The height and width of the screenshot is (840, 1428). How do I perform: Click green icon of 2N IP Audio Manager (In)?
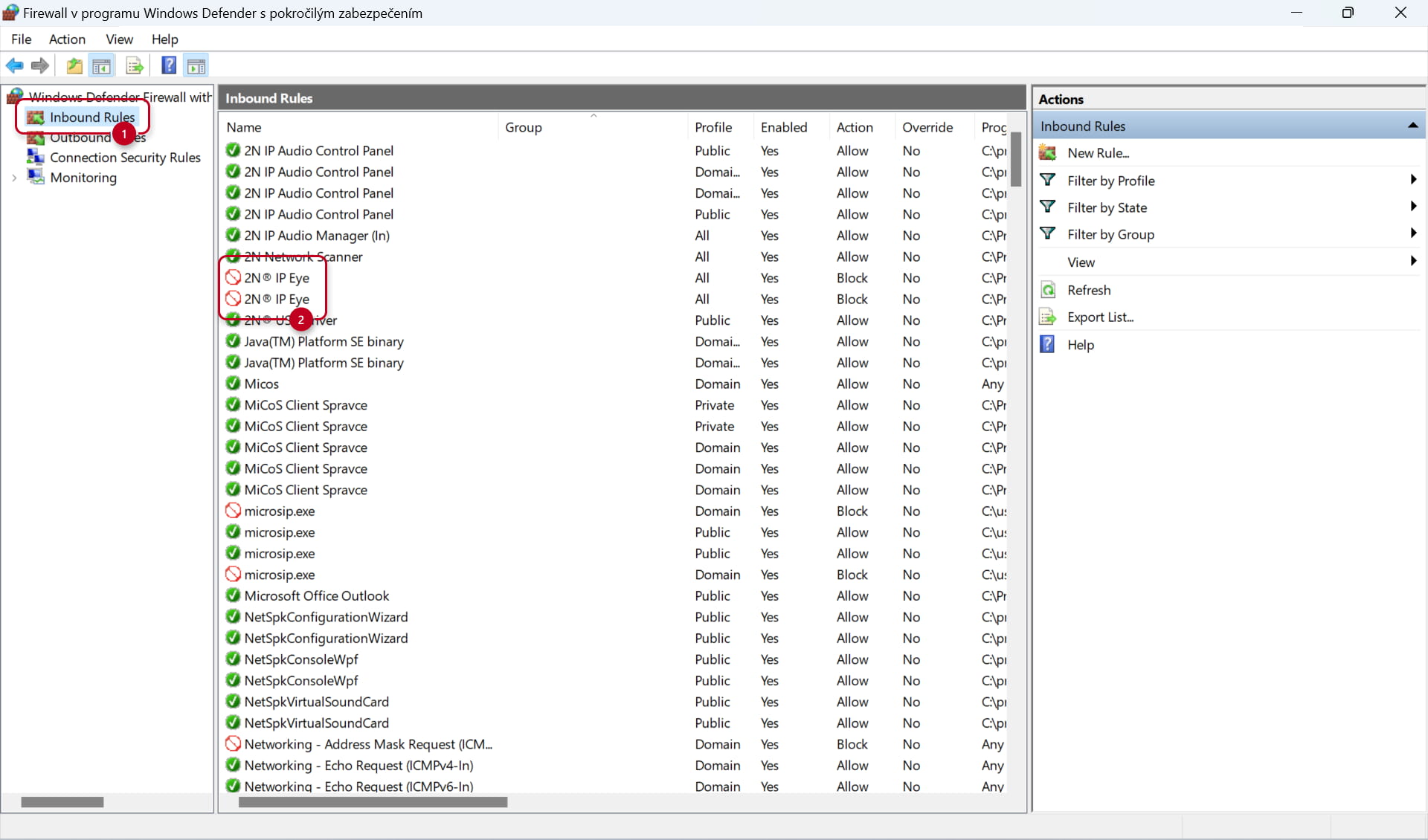(233, 235)
